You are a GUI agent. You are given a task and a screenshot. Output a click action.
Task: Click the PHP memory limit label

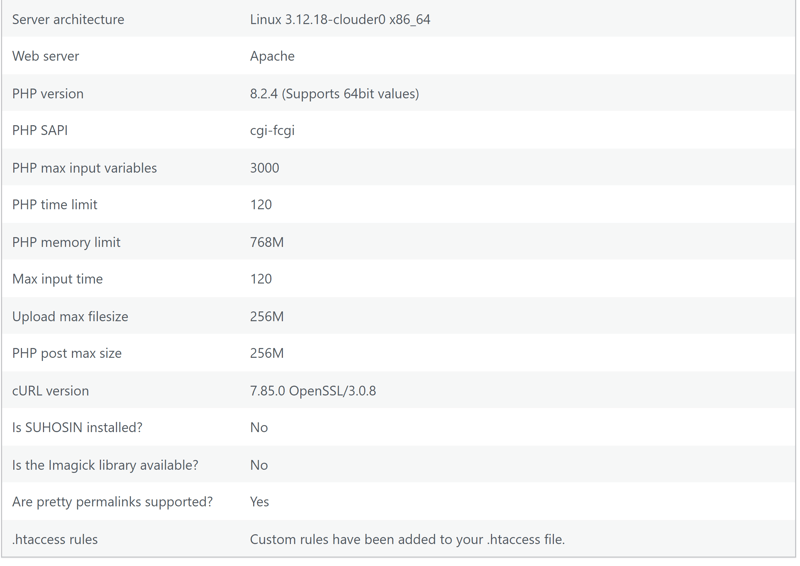pos(66,242)
